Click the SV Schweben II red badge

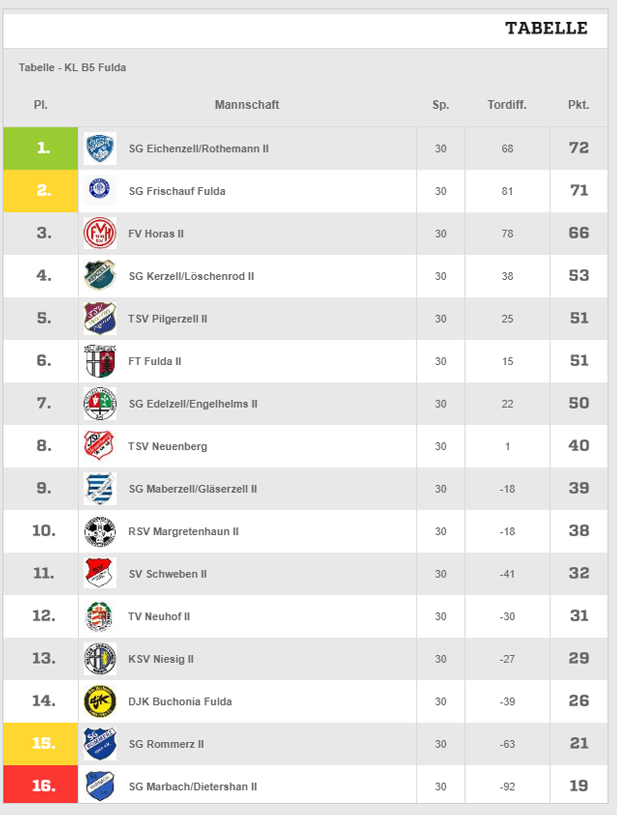click(x=100, y=574)
